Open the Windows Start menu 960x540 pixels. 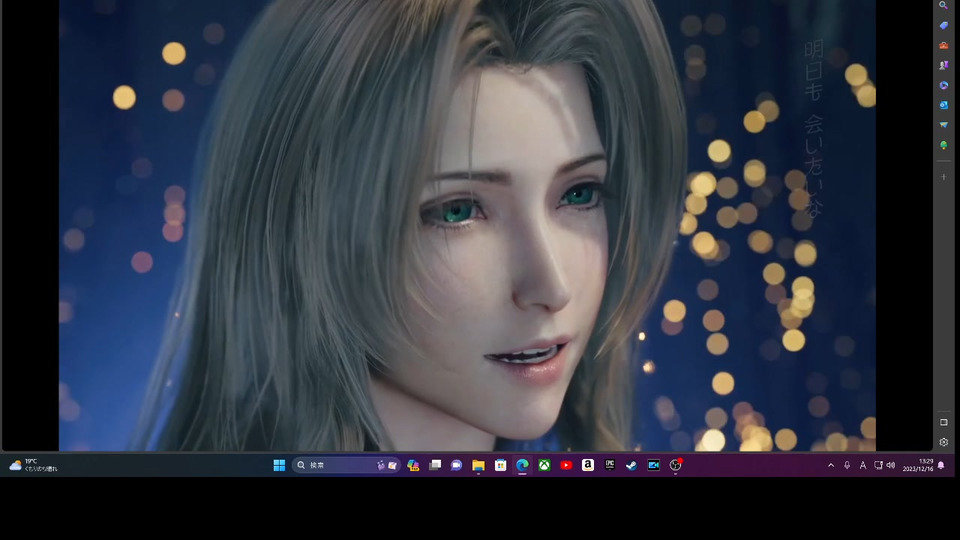tap(279, 465)
